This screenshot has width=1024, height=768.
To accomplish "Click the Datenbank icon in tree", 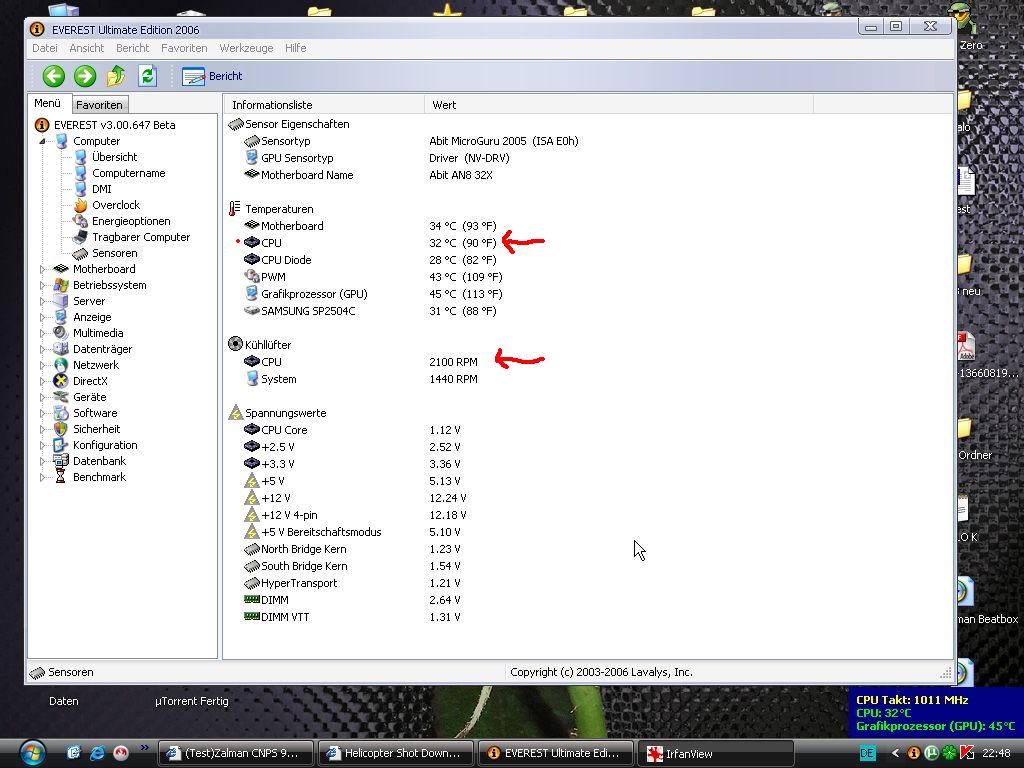I will point(61,461).
